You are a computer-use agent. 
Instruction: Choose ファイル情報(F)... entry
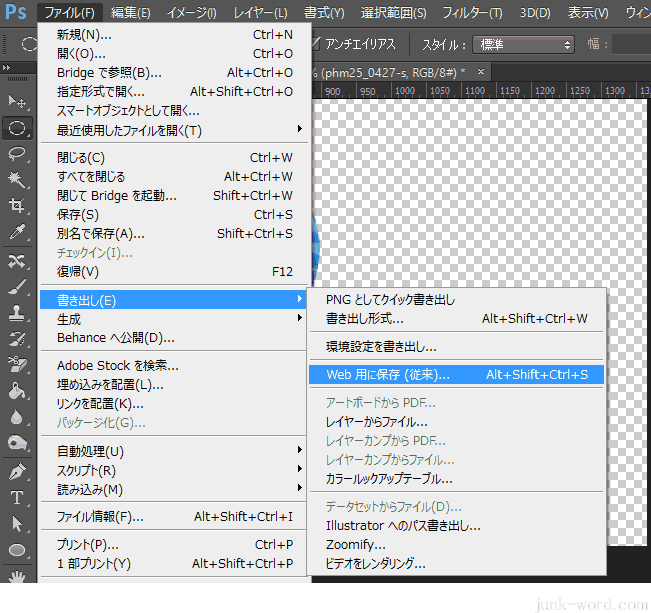(174, 517)
